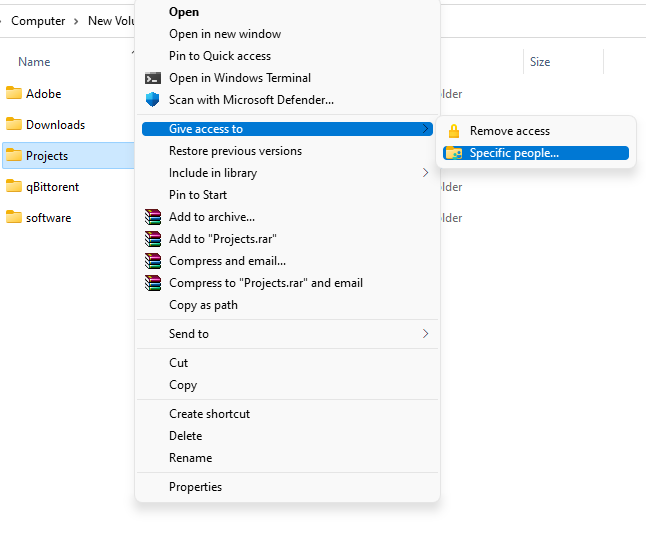The height and width of the screenshot is (548, 646).
Task: Click the Specific people share icon
Action: (x=454, y=153)
